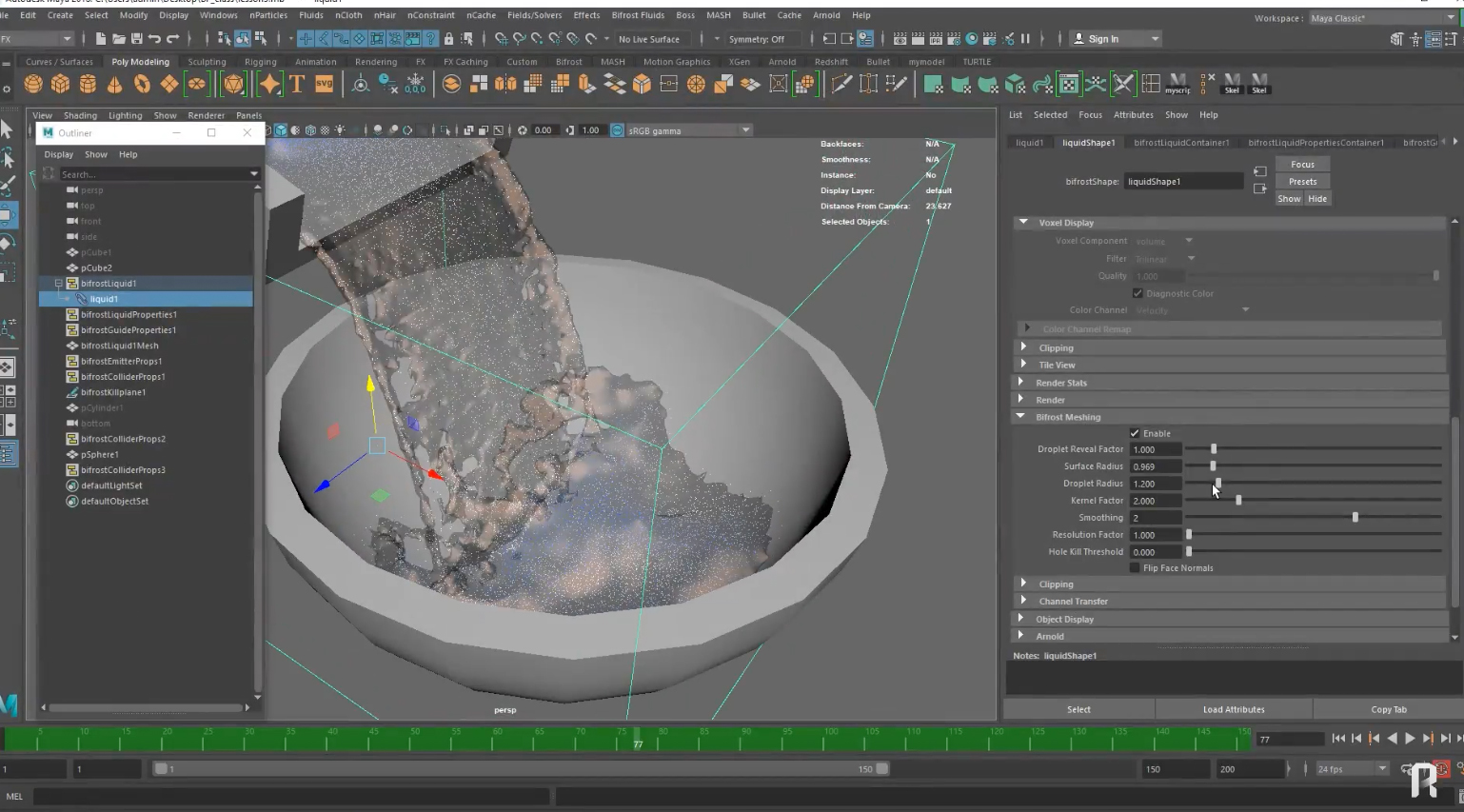Click the Load Attributes button
1464x812 pixels.
coord(1234,709)
